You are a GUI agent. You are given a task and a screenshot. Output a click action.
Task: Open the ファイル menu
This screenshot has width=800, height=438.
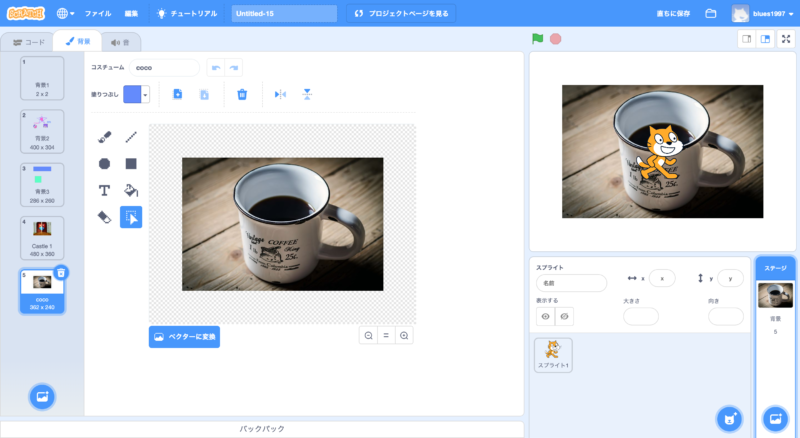tap(98, 14)
